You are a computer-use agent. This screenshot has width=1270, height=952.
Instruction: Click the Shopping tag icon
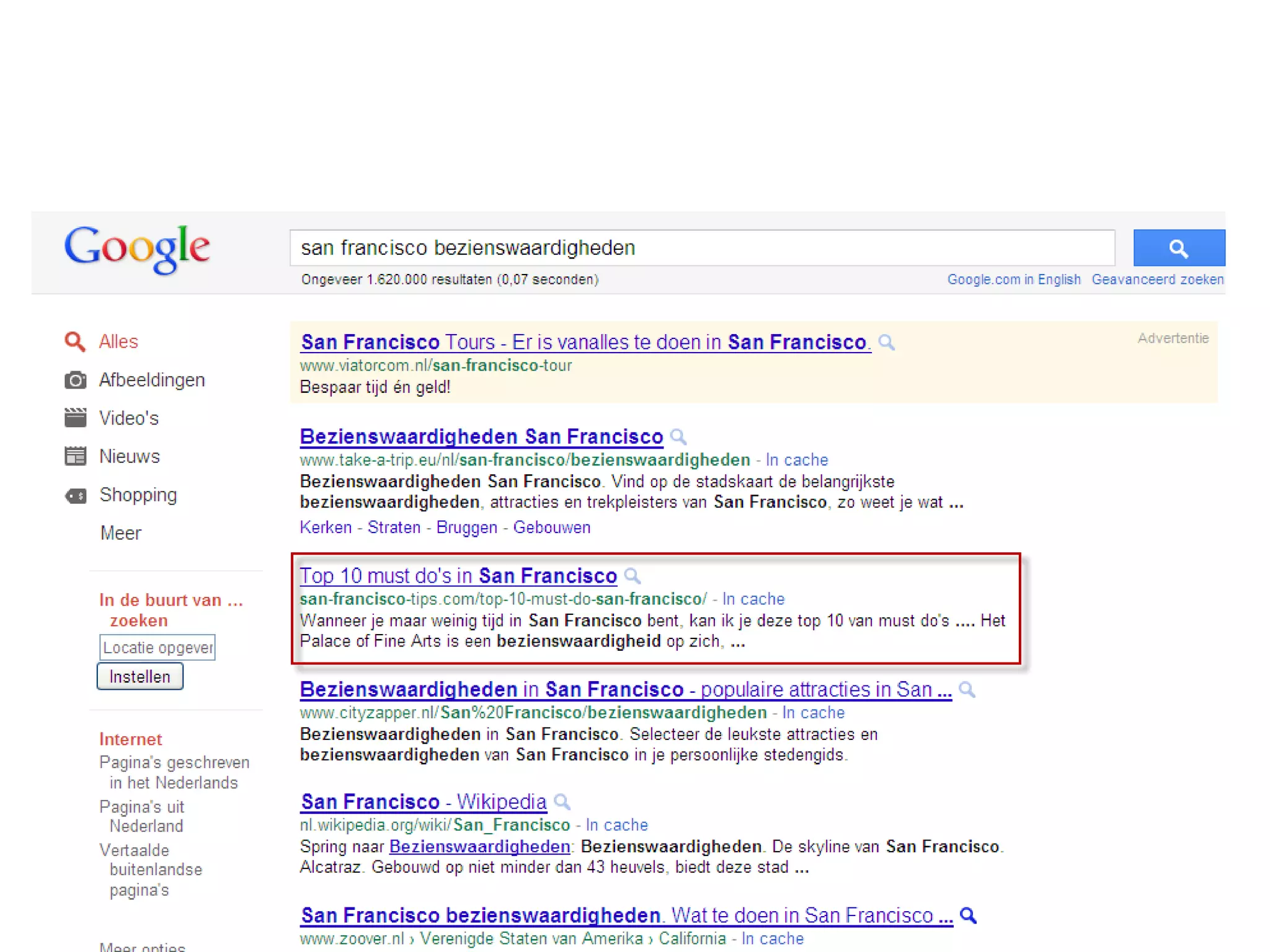(x=75, y=496)
